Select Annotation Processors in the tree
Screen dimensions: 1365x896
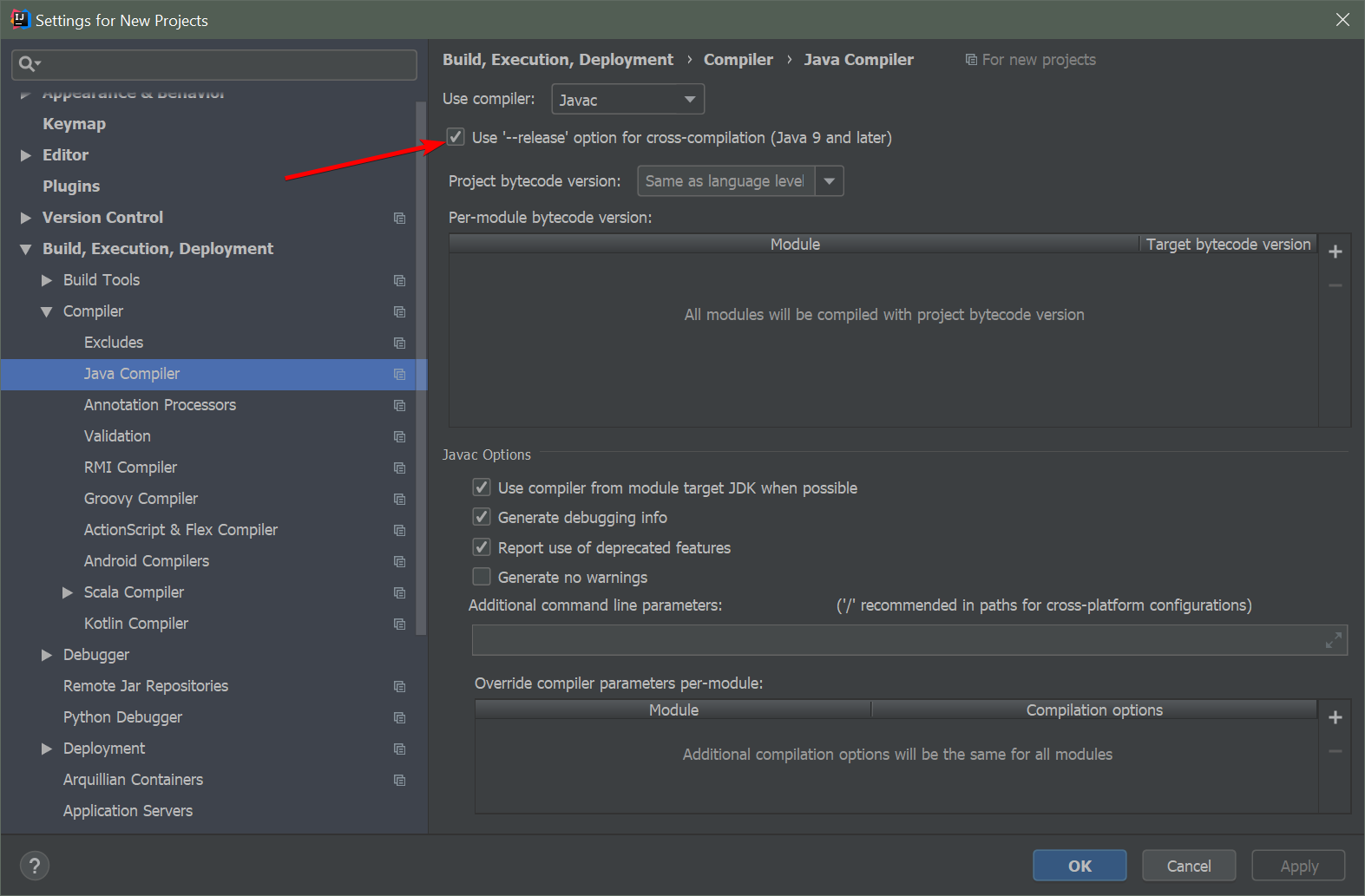(x=160, y=405)
